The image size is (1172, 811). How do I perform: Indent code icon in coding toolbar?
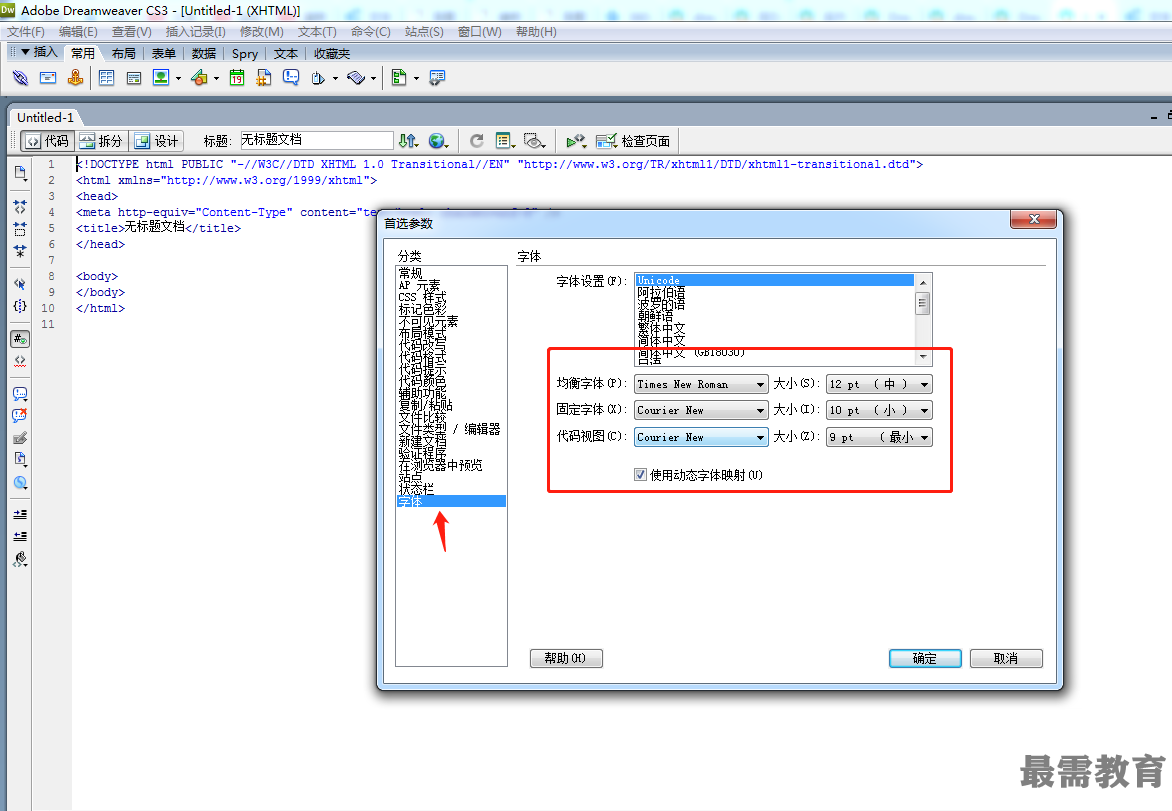pyautogui.click(x=20, y=514)
